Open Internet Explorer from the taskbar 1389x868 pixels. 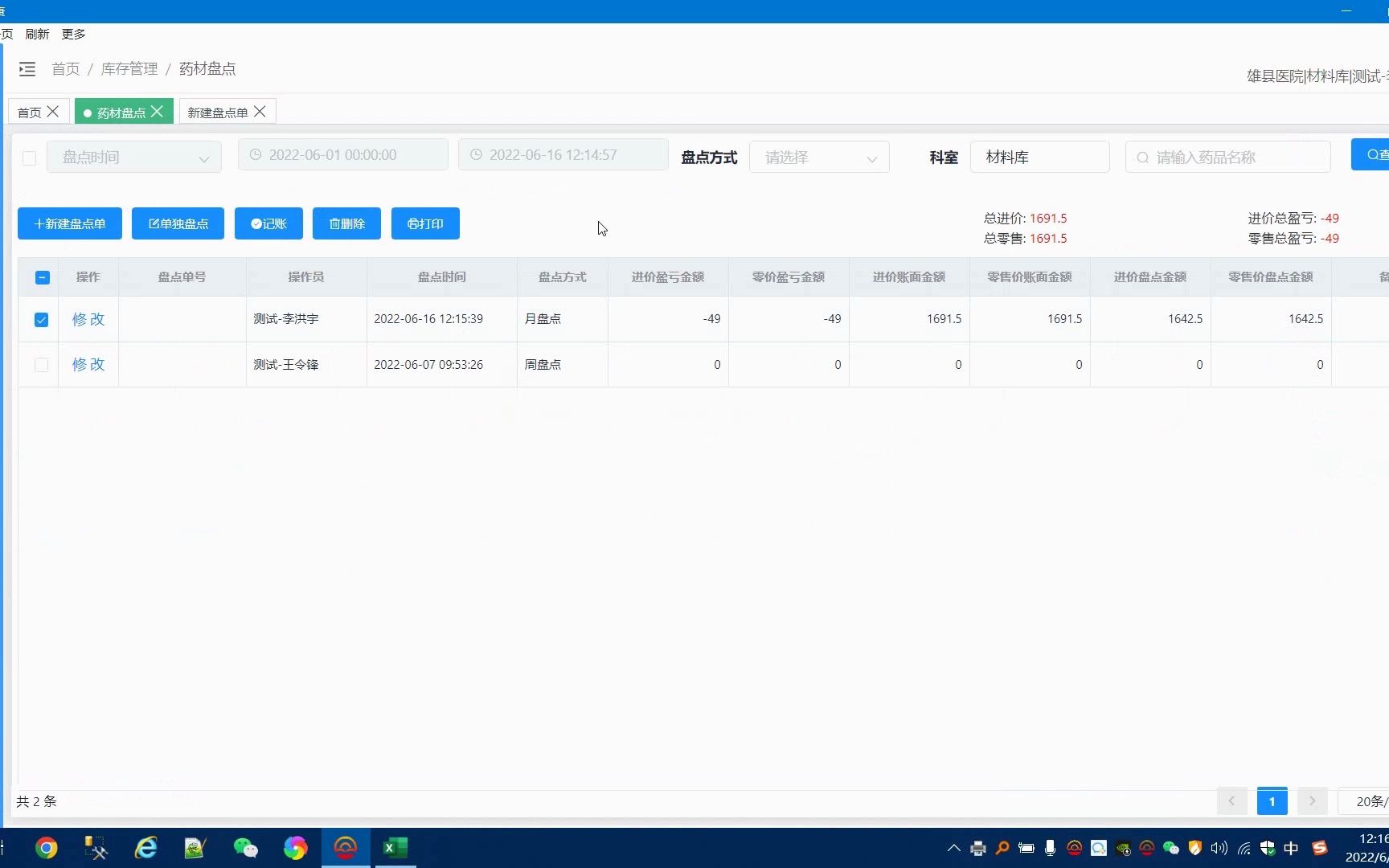(146, 848)
